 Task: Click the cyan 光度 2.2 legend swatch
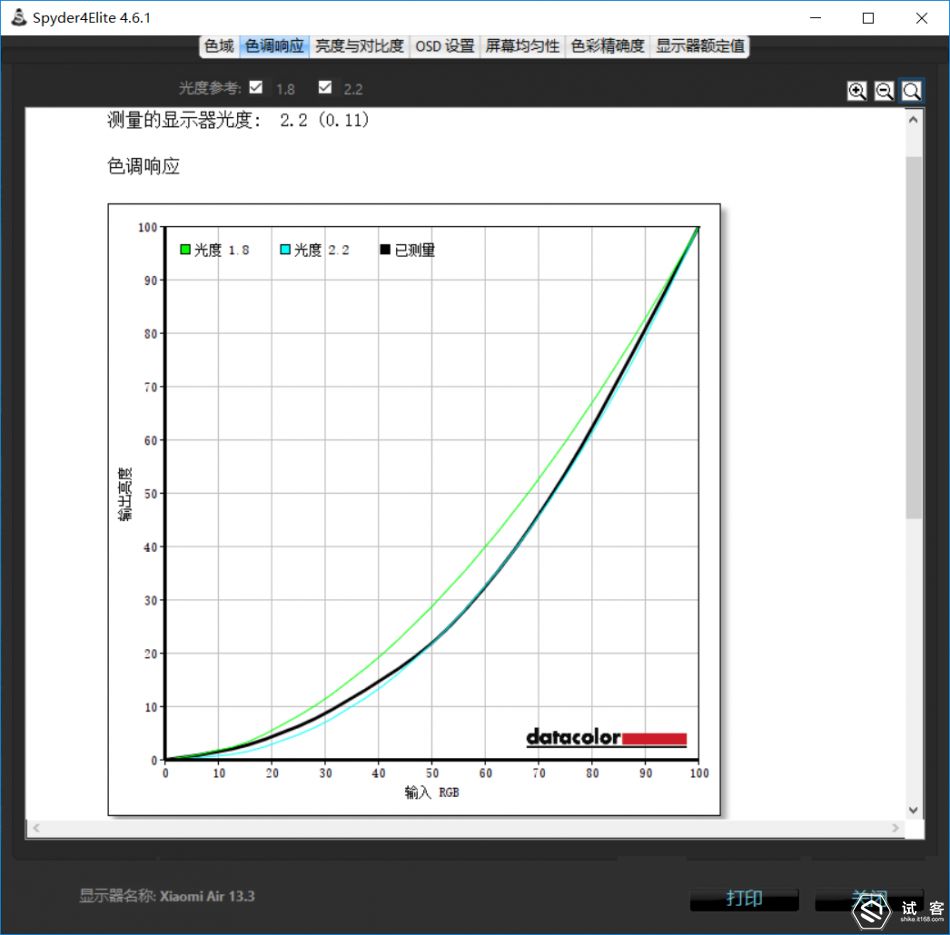(x=285, y=249)
